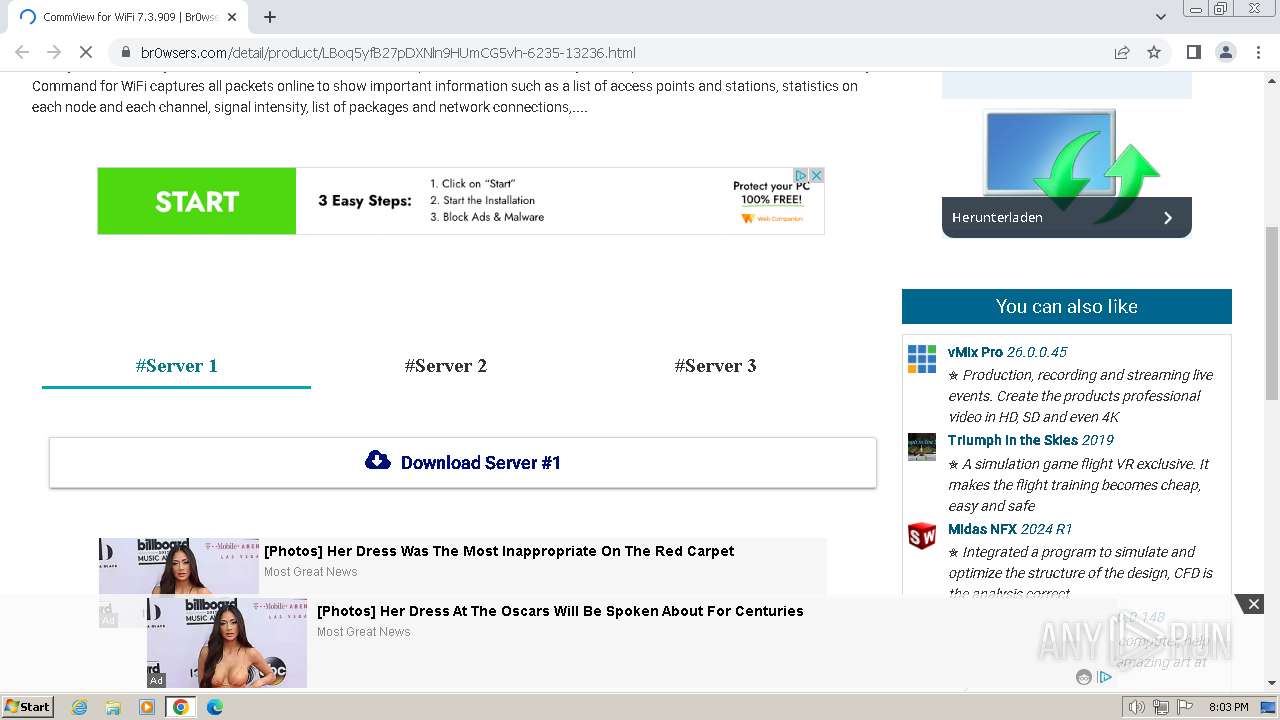
Task: Expand tab search chevron
Action: 1161,17
